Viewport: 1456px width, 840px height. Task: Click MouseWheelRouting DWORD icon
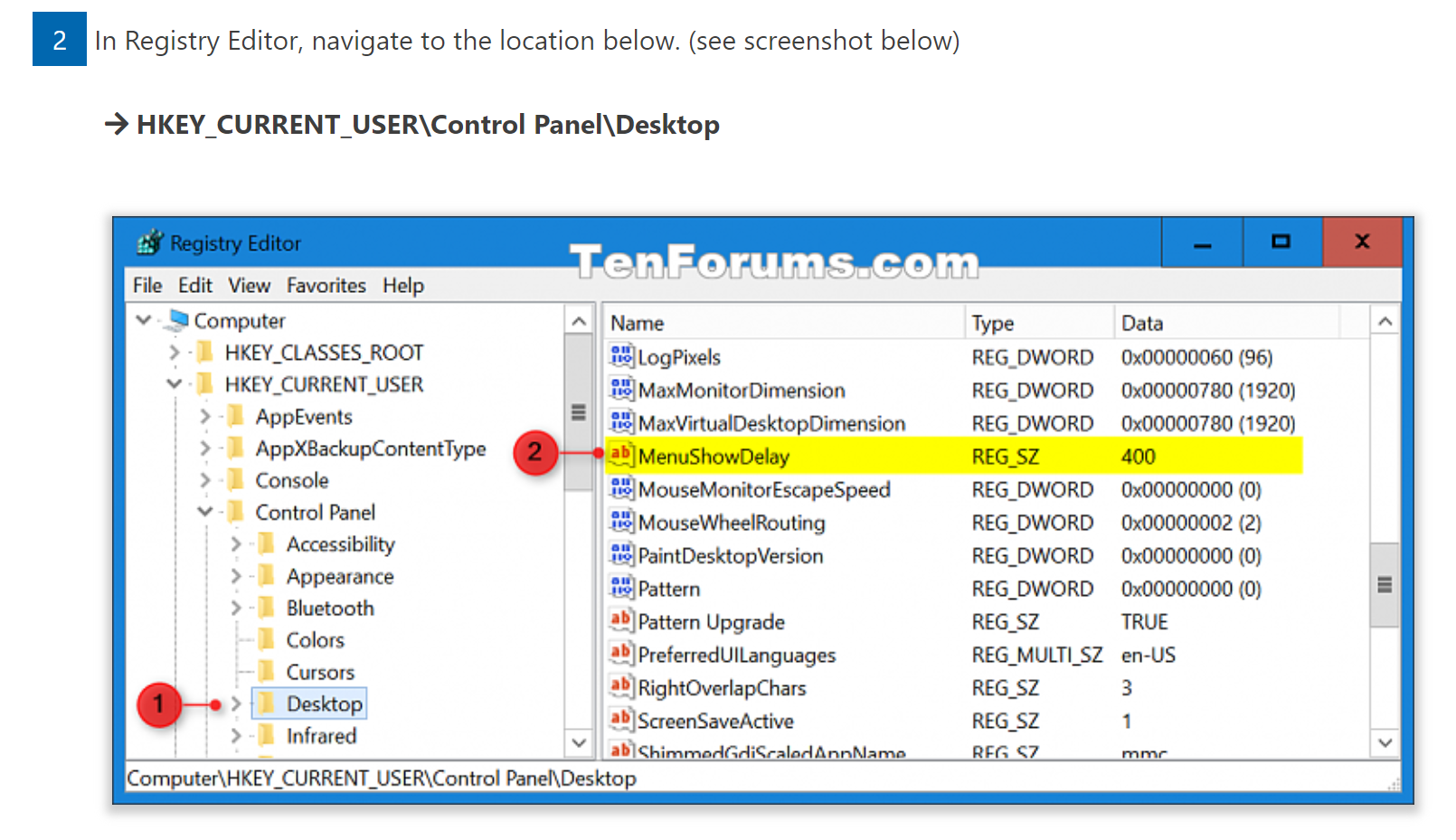pos(621,522)
